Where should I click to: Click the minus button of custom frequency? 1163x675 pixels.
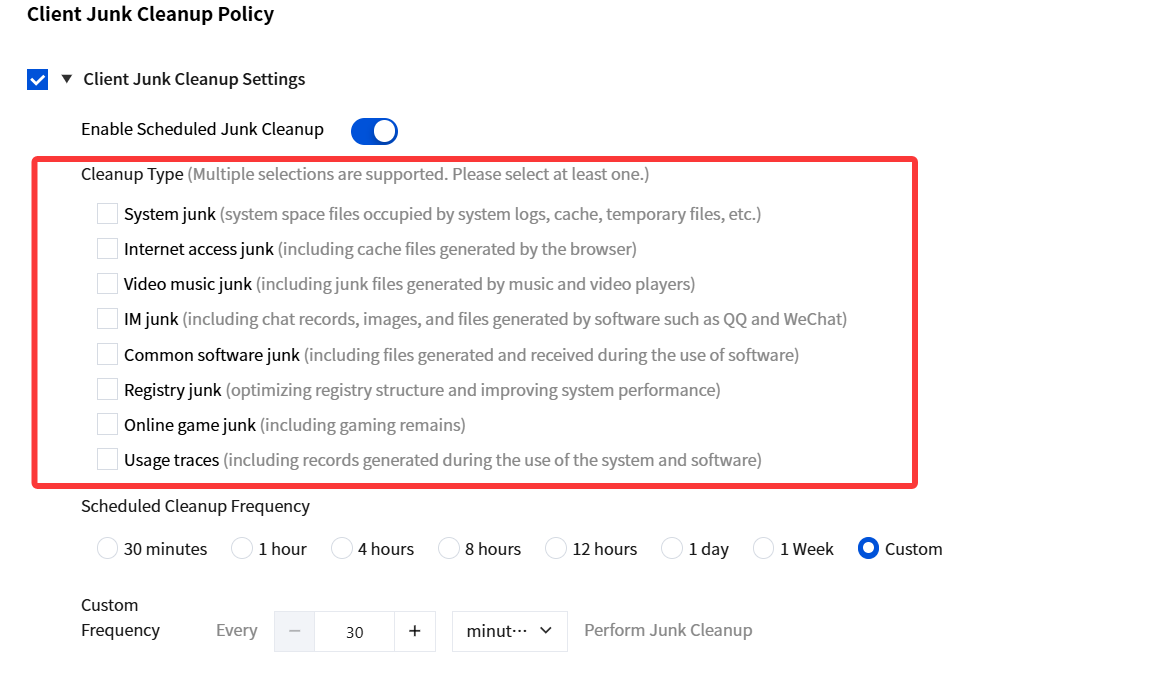(x=294, y=631)
